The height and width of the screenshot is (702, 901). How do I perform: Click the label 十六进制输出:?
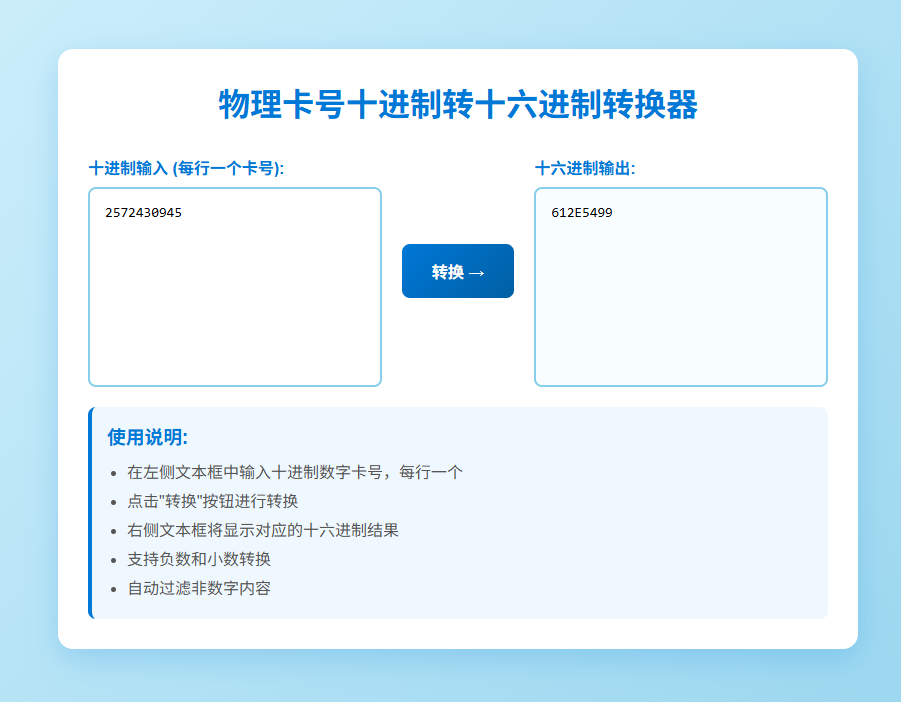585,168
